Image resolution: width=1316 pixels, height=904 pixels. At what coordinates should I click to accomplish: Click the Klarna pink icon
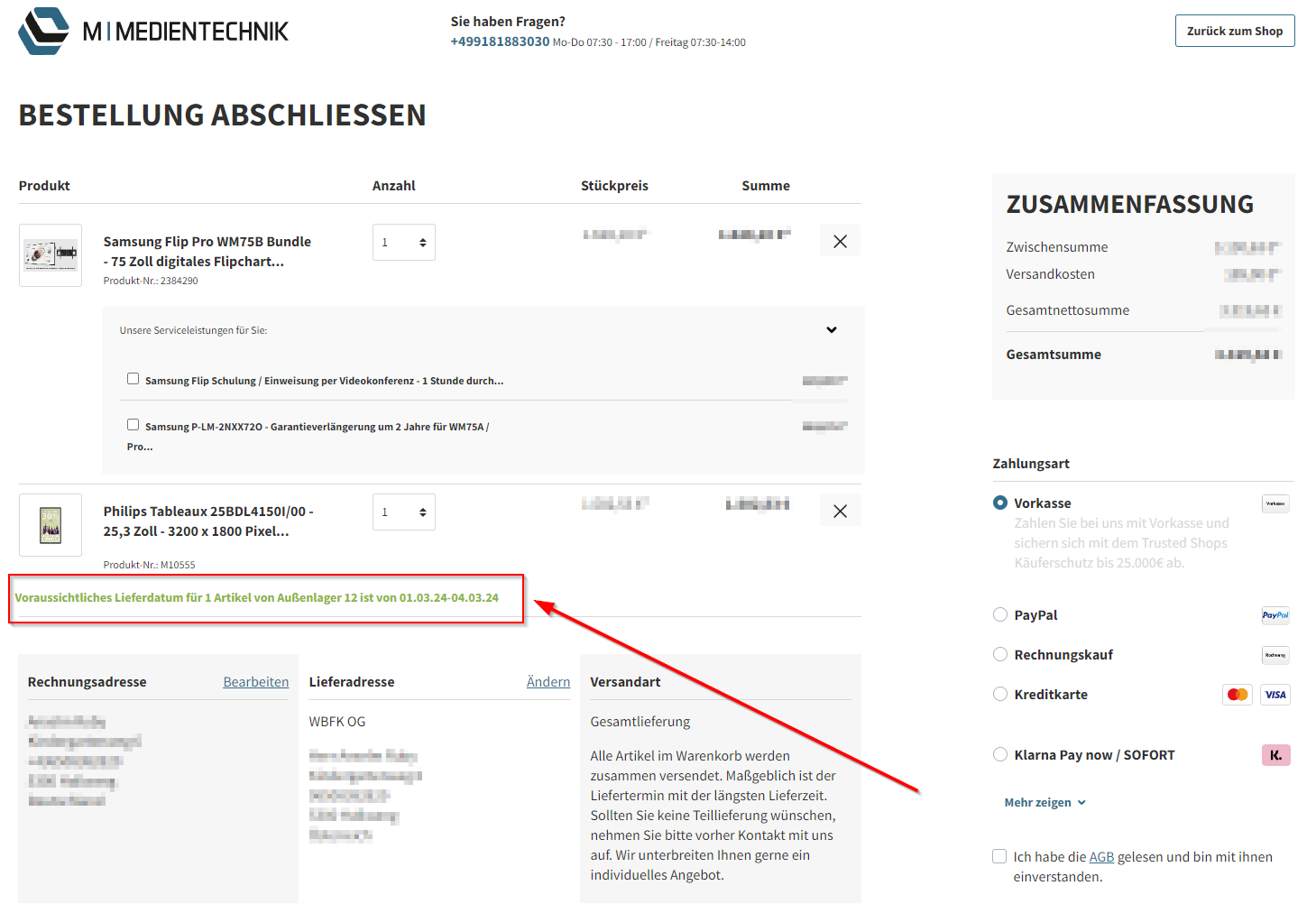point(1275,755)
